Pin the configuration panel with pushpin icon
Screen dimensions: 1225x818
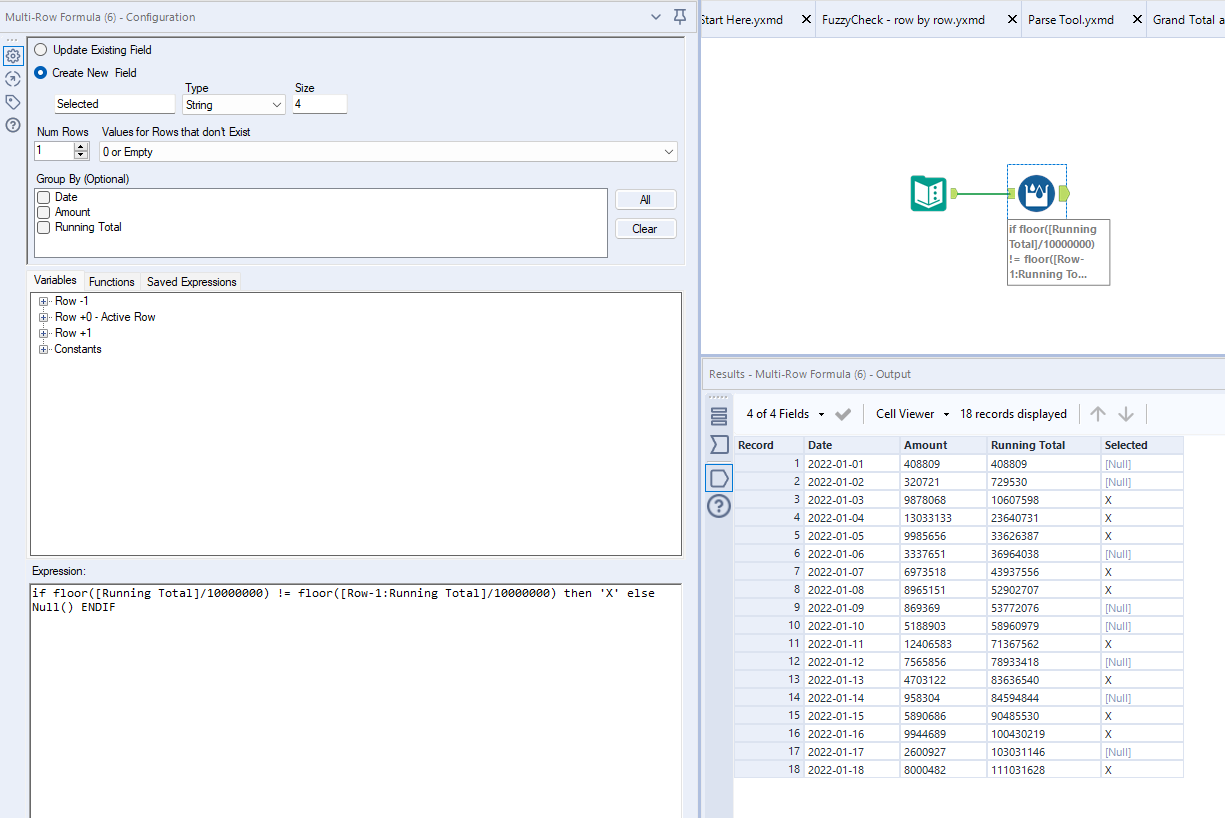(680, 17)
